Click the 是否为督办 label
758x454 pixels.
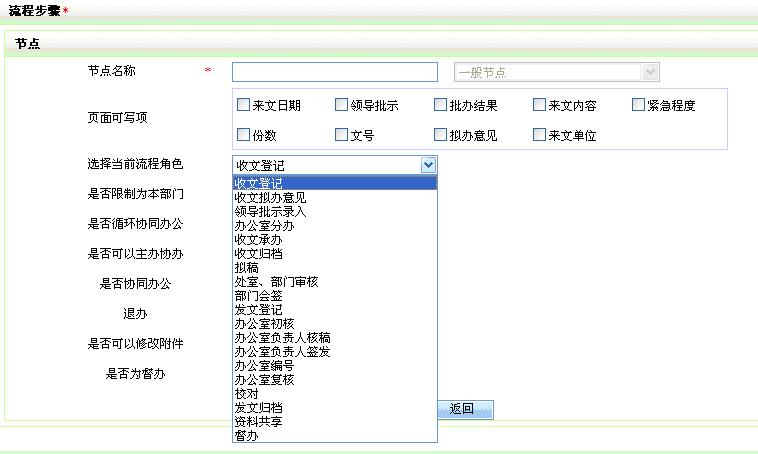135,374
